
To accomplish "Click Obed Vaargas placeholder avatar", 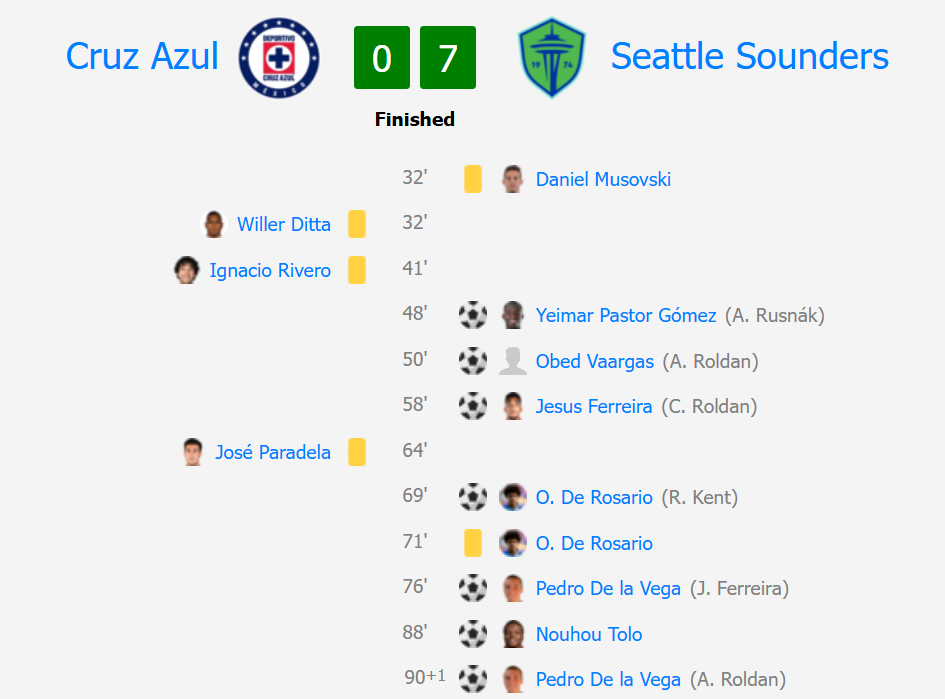I will click(512, 361).
